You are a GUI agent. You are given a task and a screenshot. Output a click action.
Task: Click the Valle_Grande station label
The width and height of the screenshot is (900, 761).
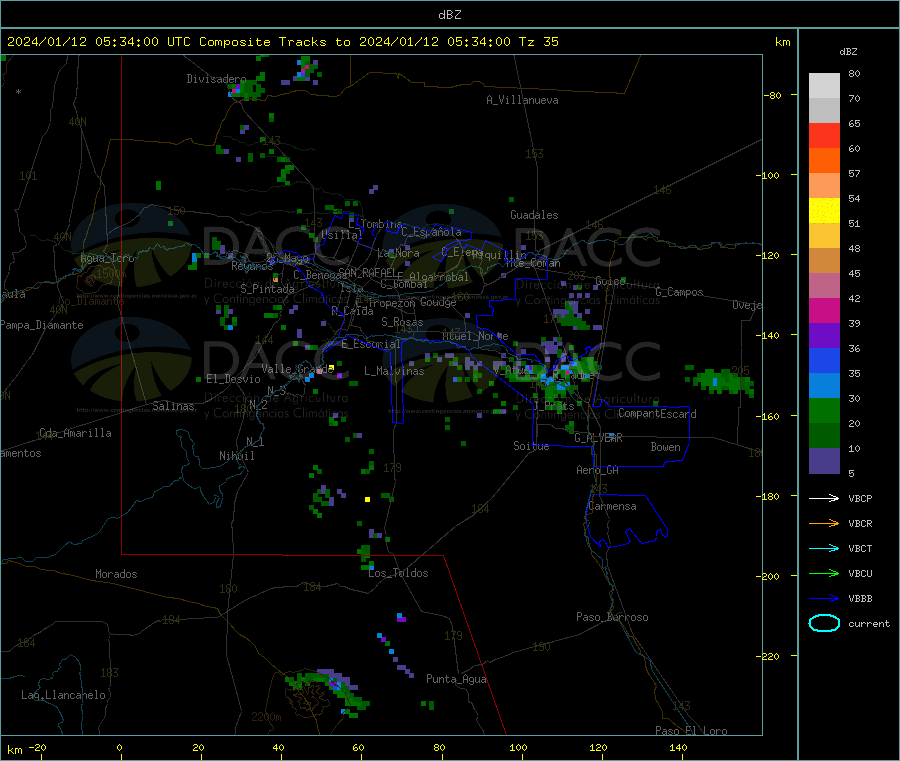(x=297, y=369)
